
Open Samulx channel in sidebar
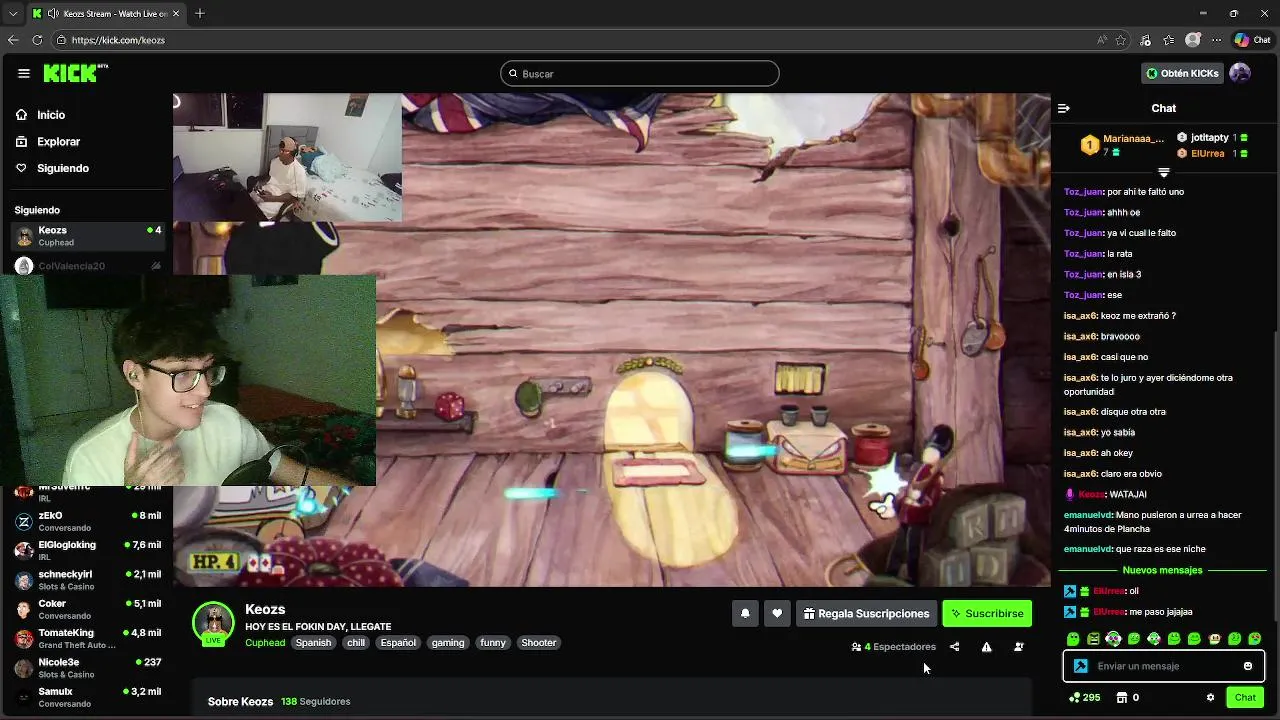(x=88, y=697)
